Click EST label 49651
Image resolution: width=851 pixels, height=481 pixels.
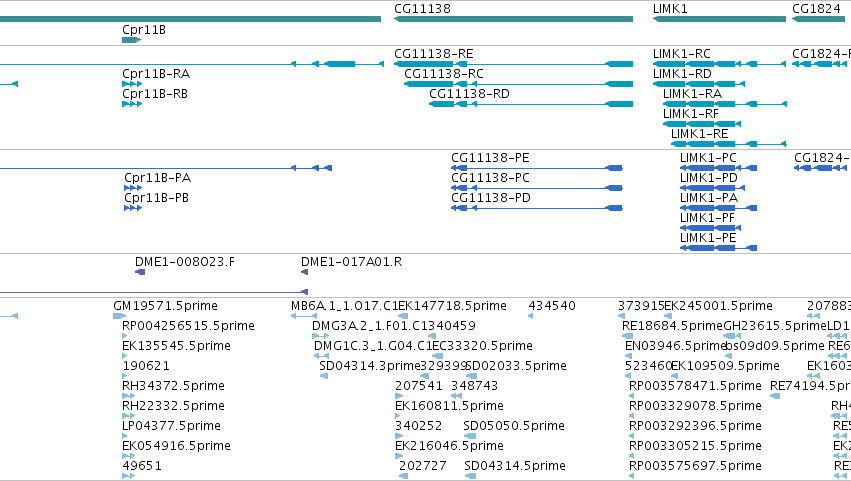[x=142, y=466]
